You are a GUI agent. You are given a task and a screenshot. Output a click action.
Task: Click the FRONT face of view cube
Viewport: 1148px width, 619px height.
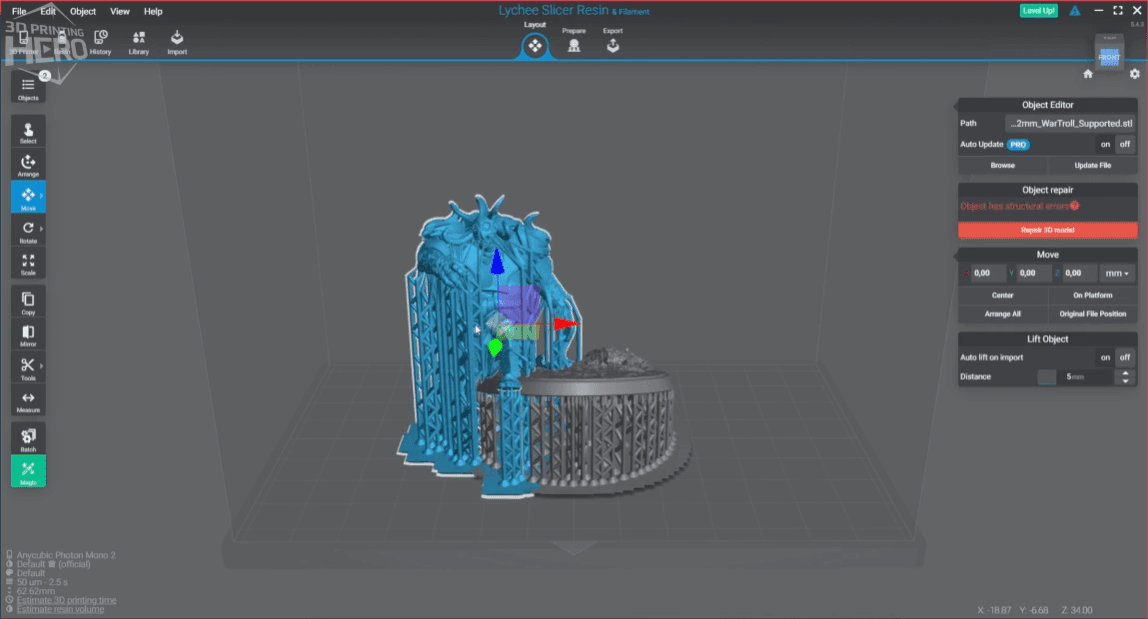(x=1109, y=56)
